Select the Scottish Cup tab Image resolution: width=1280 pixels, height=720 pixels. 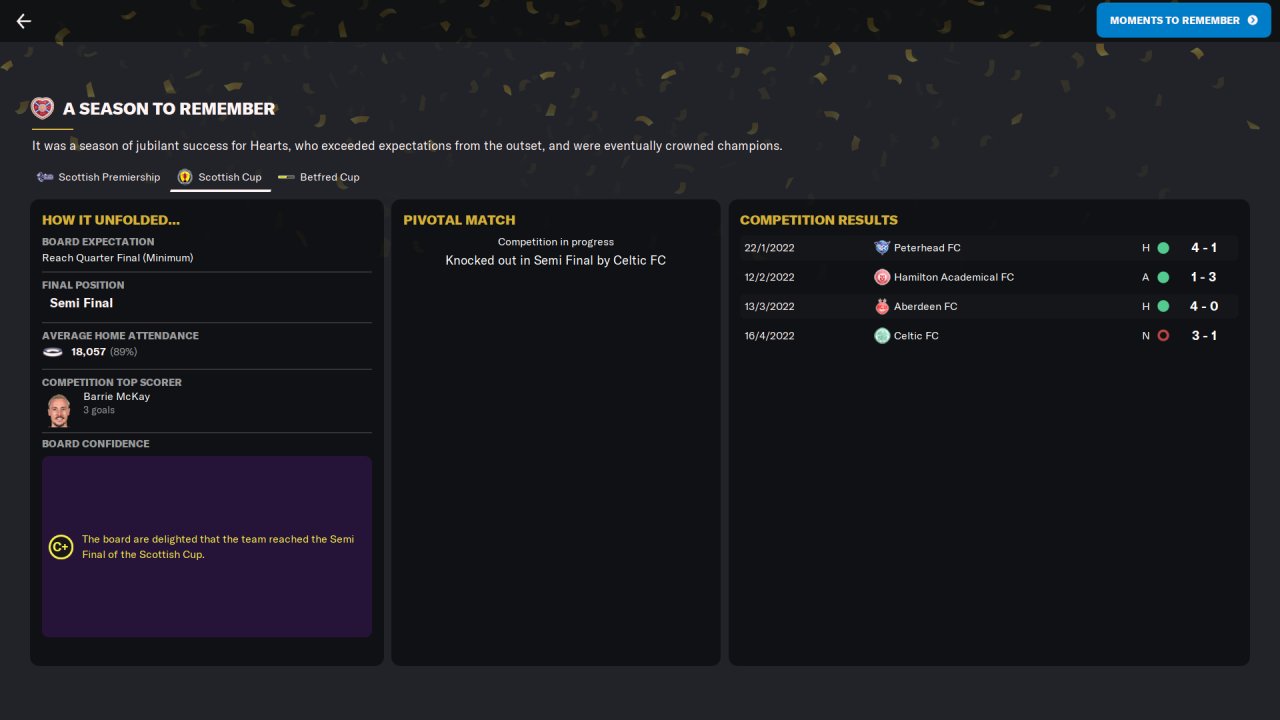pos(220,177)
